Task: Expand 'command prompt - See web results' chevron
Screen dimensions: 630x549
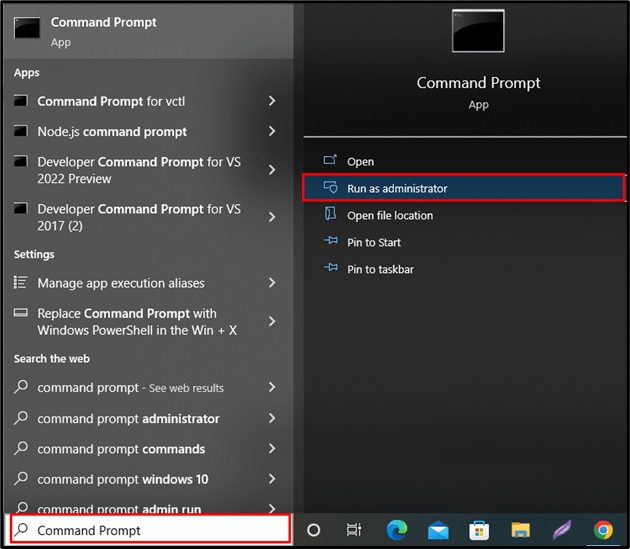Action: 272,387
